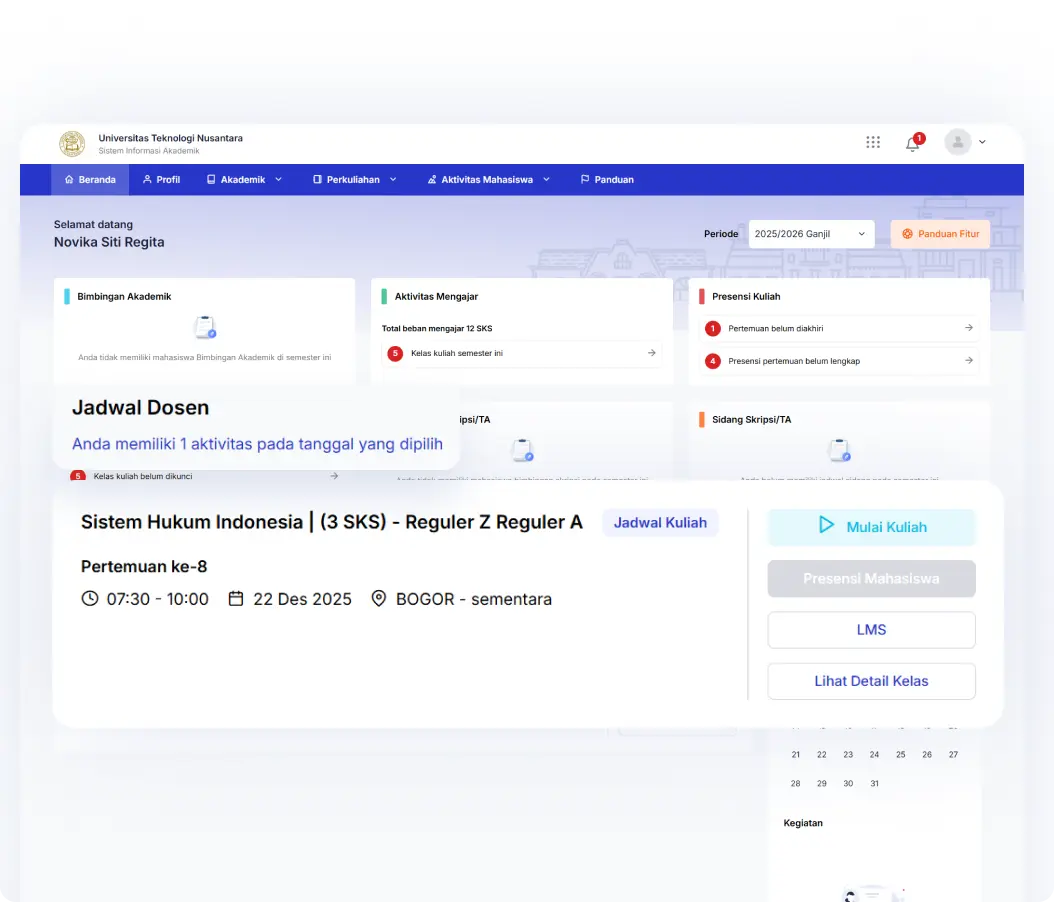Go to the Beranda tab

[90, 180]
